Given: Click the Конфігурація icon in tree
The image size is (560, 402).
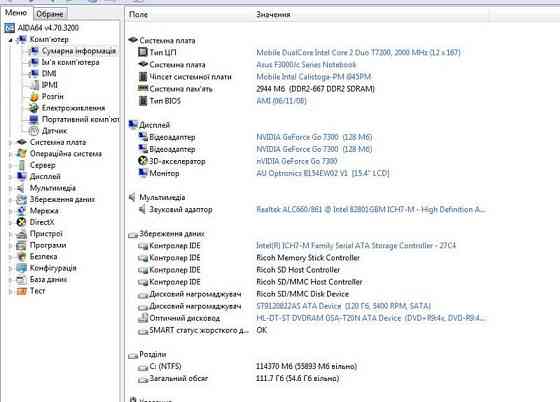Looking at the screenshot, I should pos(21,268).
